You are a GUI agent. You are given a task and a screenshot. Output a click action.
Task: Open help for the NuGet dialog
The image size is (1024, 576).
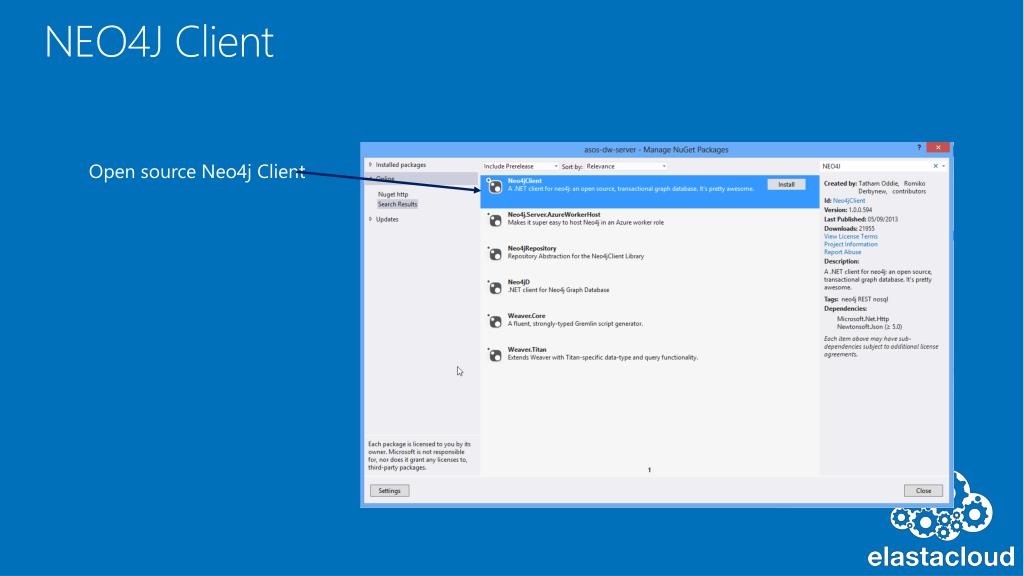click(x=919, y=148)
